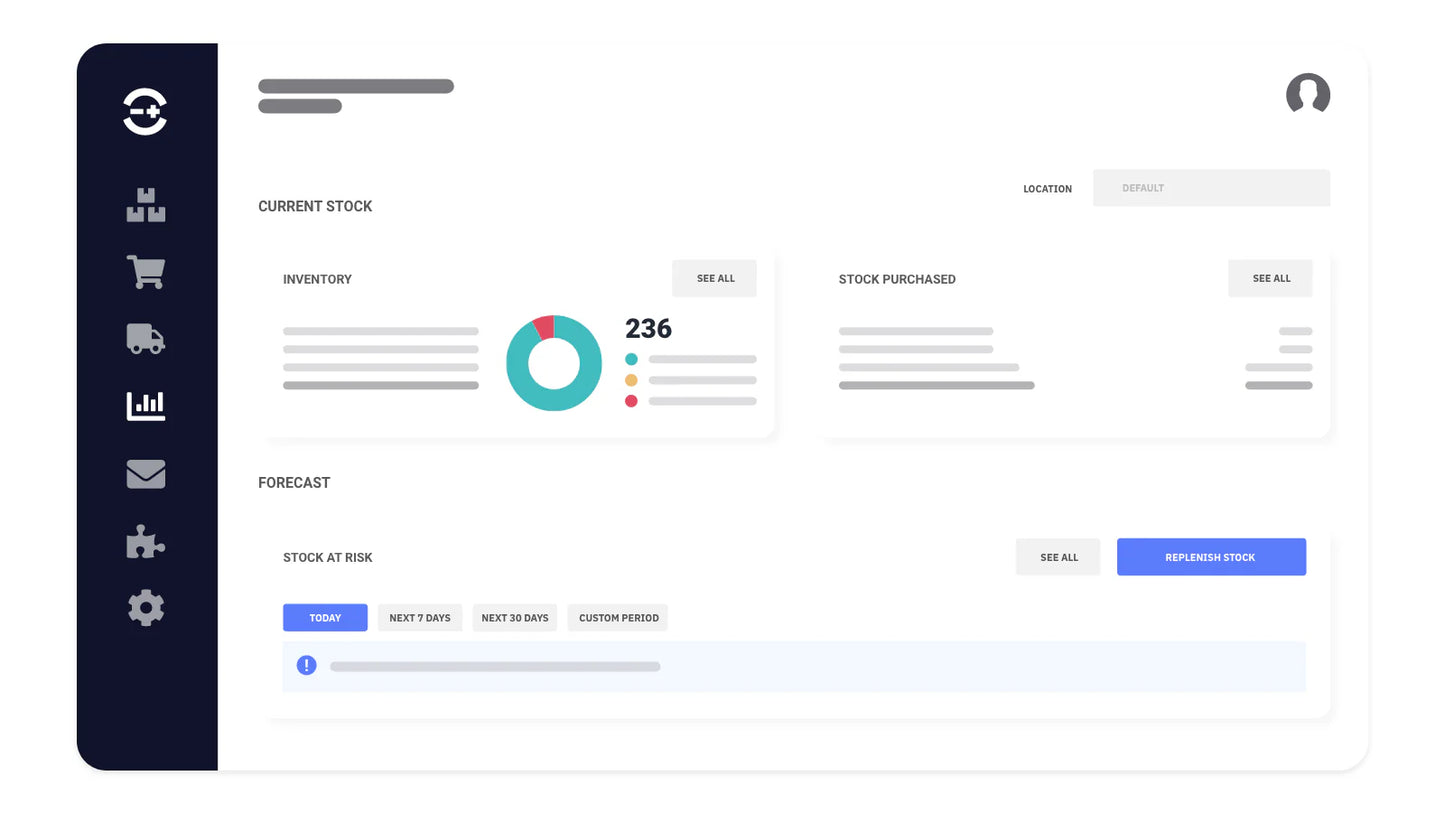This screenshot has width=1445, height=813.
Task: Open the messages envelope icon
Action: pos(145,473)
